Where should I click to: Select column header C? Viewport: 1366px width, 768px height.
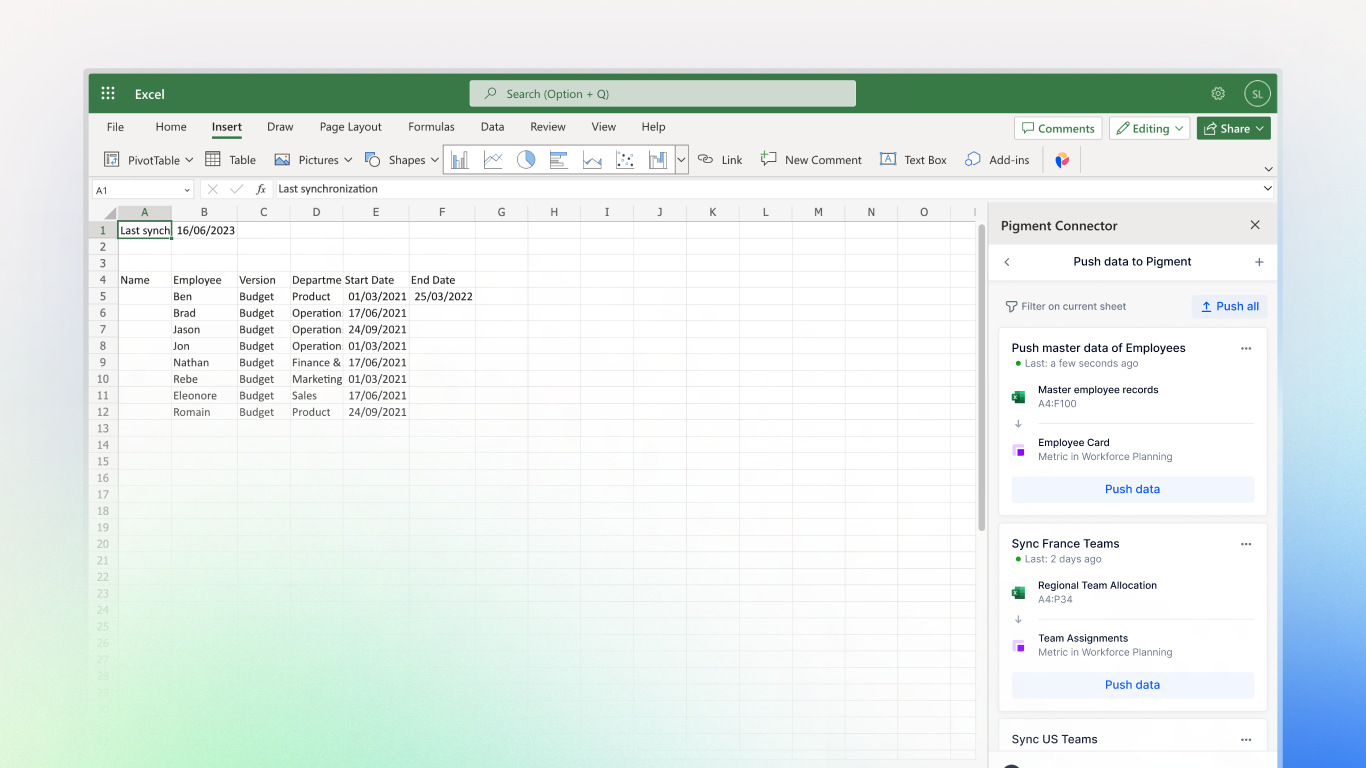click(264, 212)
